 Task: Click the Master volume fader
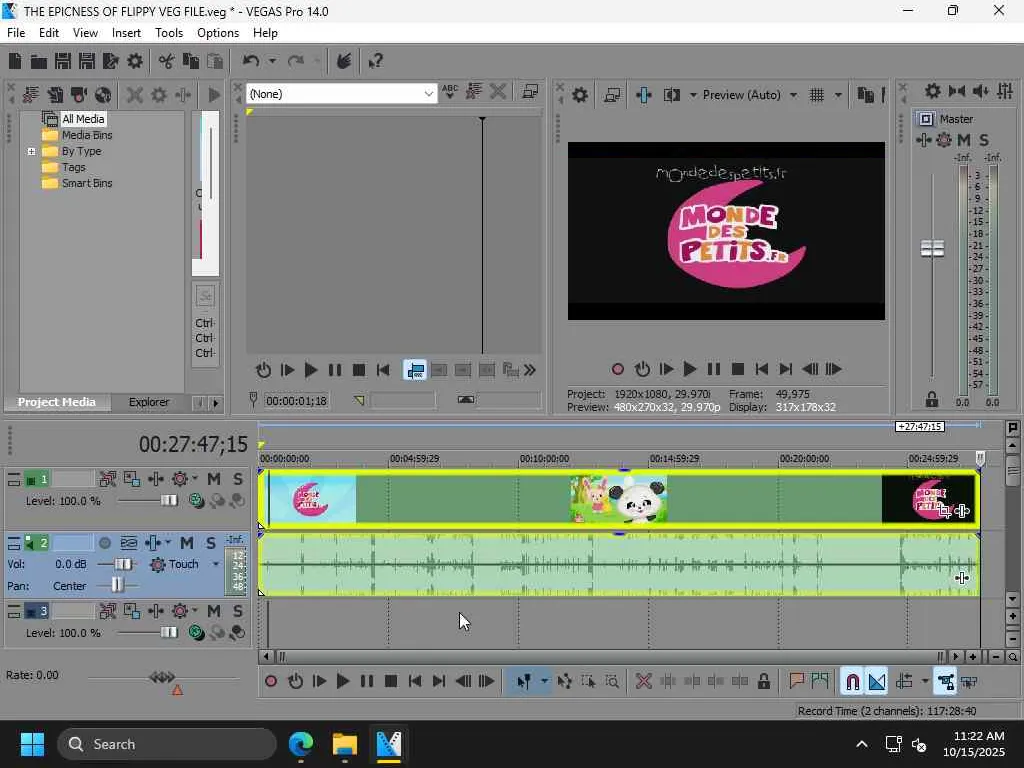click(x=932, y=249)
